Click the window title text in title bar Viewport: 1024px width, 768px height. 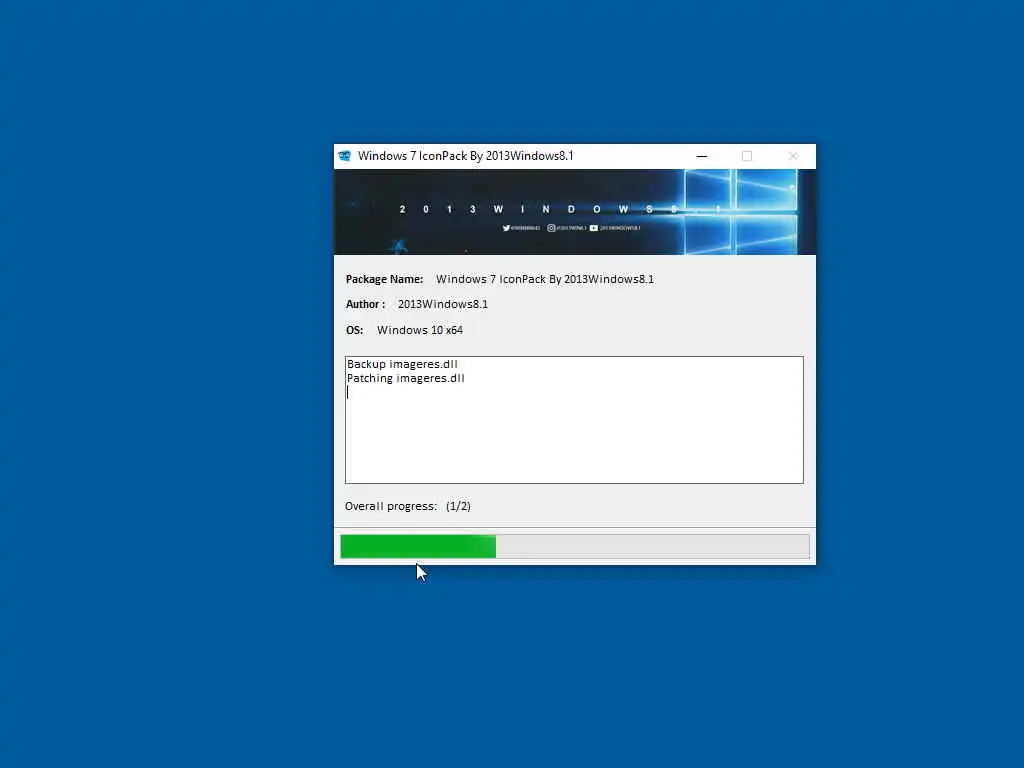[466, 156]
